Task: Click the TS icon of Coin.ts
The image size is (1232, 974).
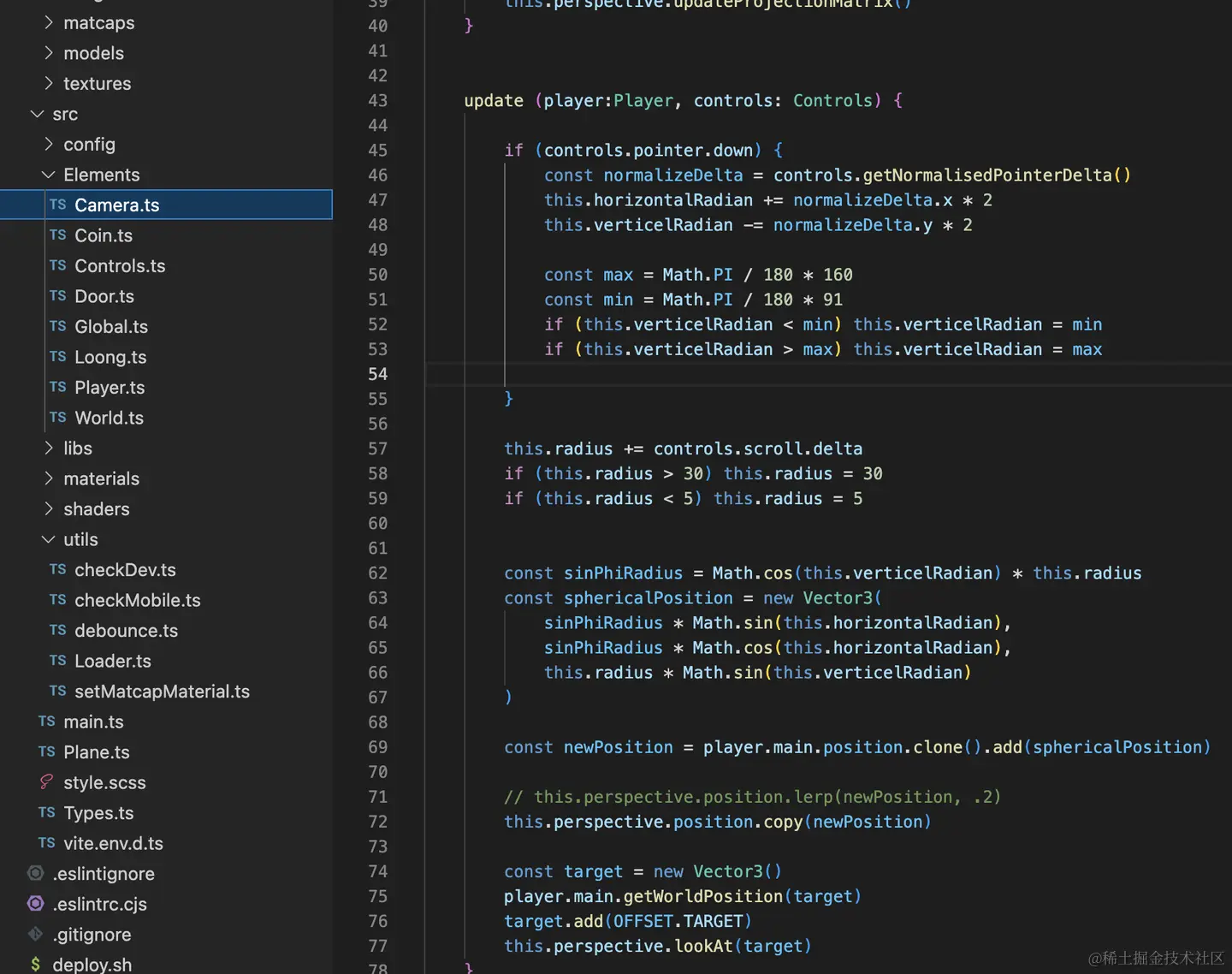Action: pyautogui.click(x=57, y=235)
